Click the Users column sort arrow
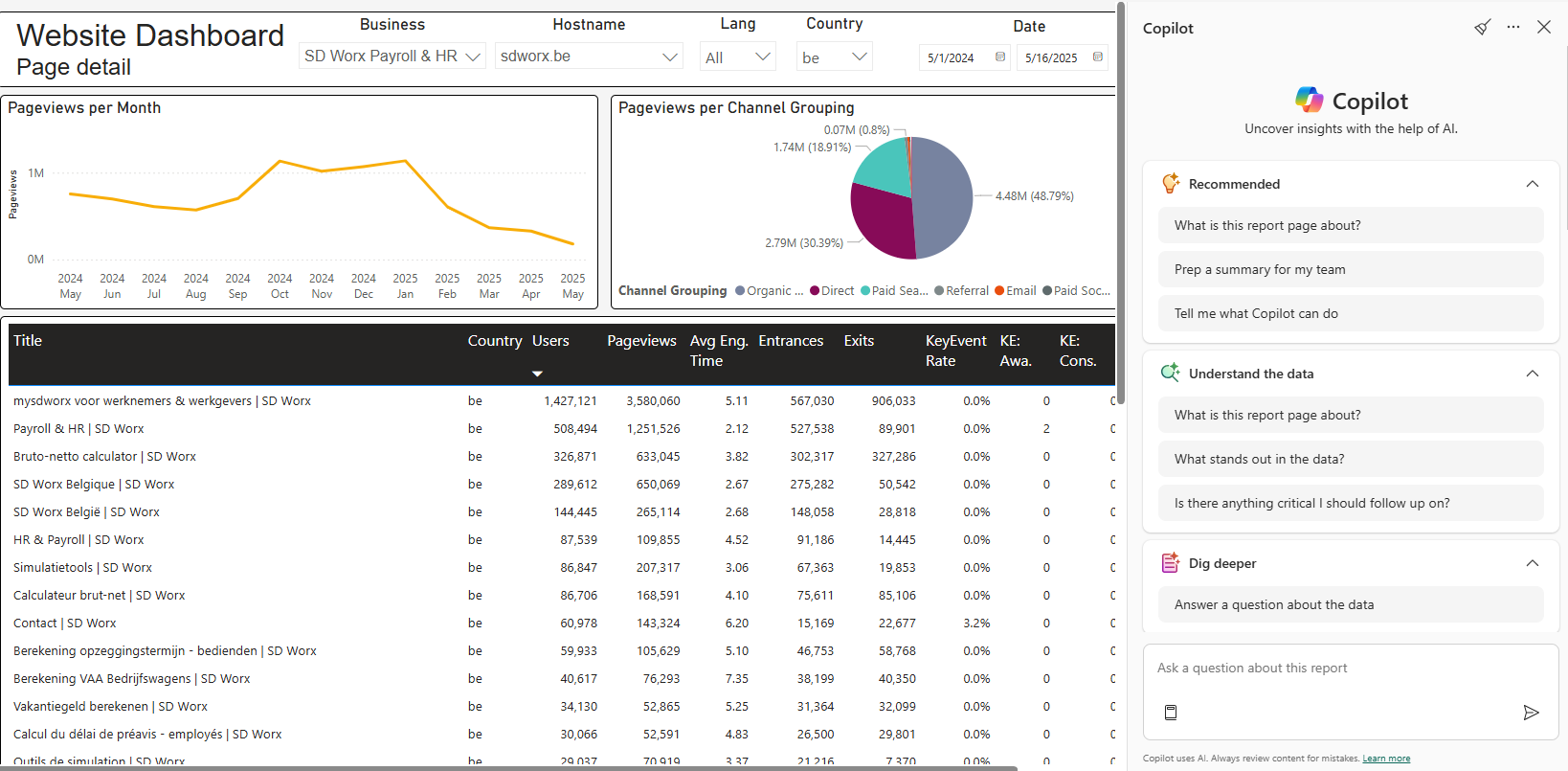 click(x=537, y=374)
